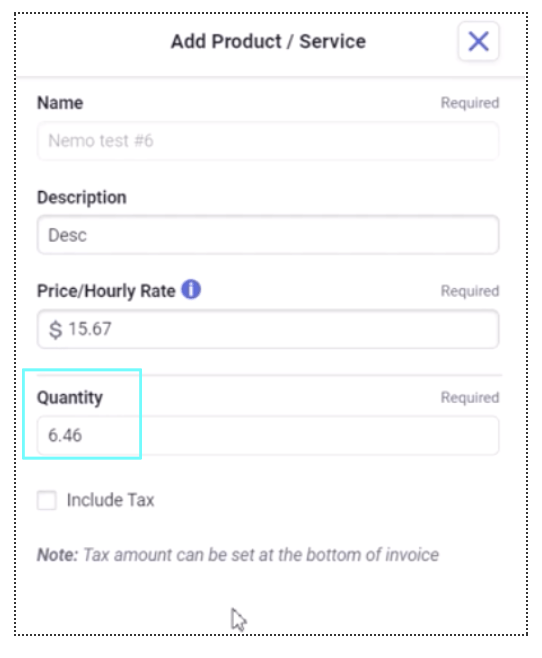Click the Required tag beside Quantity

(x=470, y=397)
